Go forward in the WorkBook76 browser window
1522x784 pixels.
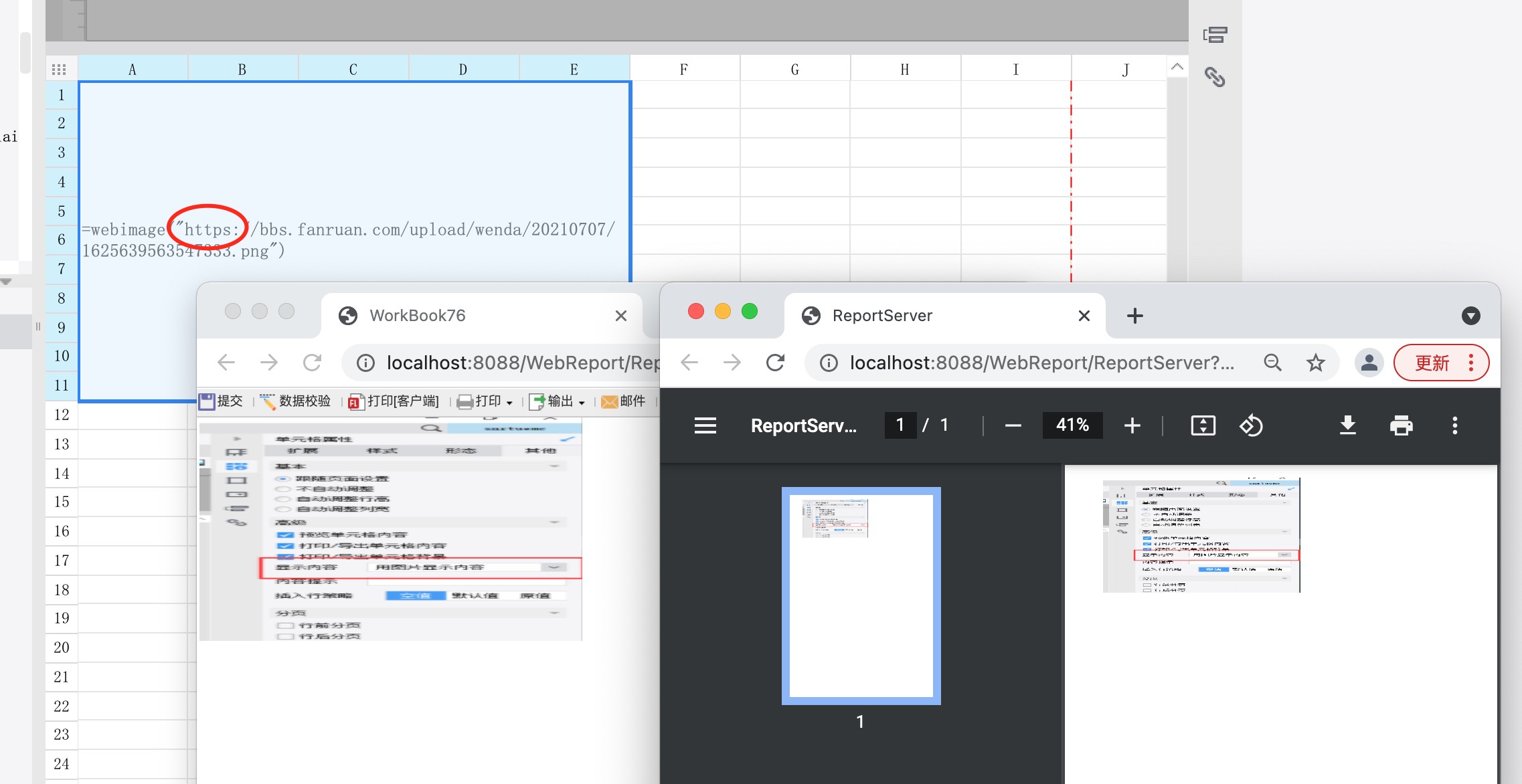point(269,363)
